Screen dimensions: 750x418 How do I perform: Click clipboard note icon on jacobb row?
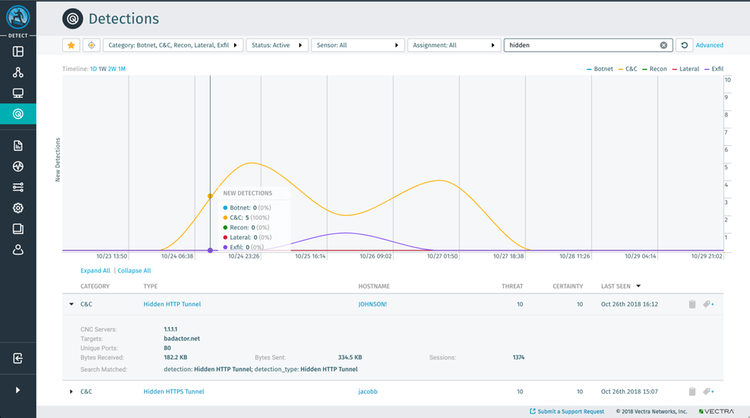coord(691,391)
